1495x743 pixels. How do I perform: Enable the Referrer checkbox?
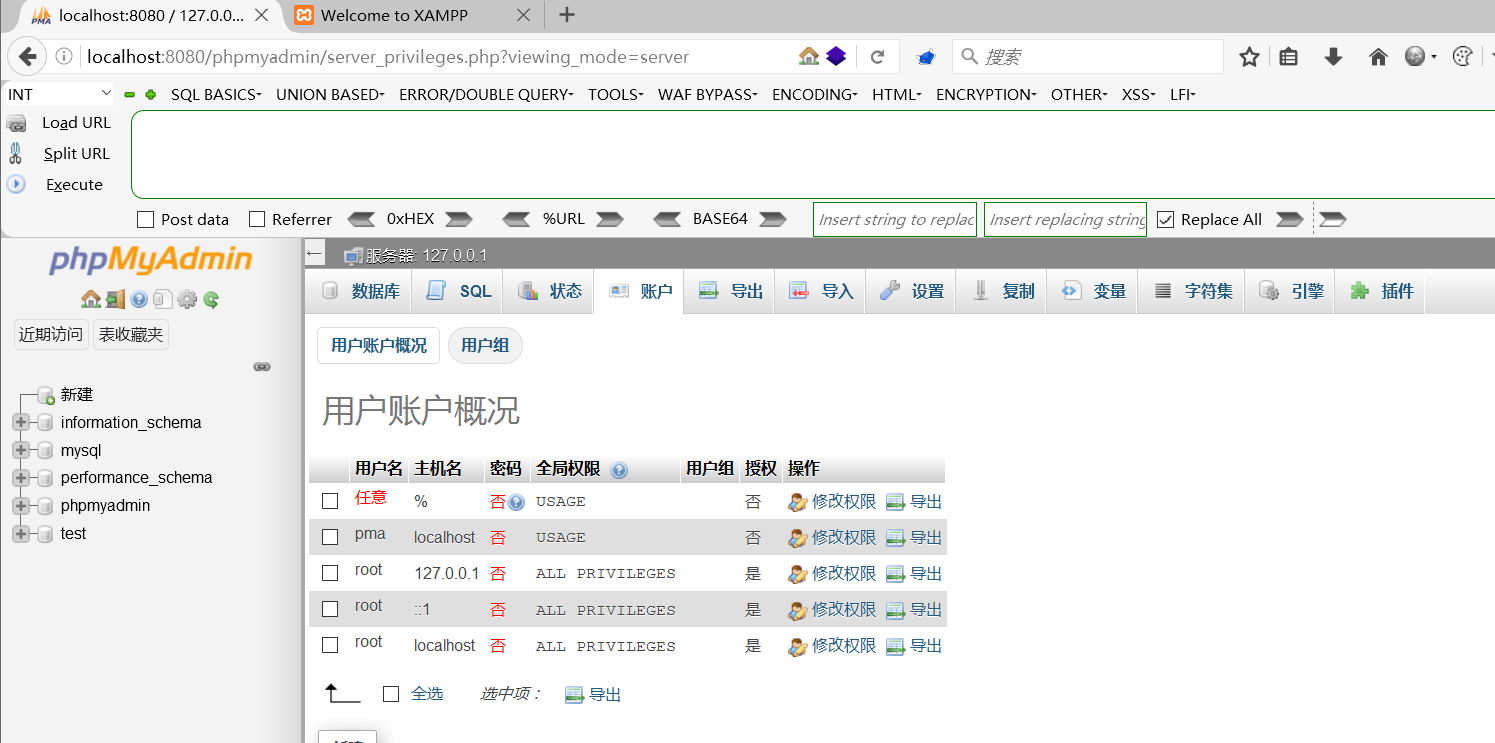click(x=257, y=219)
